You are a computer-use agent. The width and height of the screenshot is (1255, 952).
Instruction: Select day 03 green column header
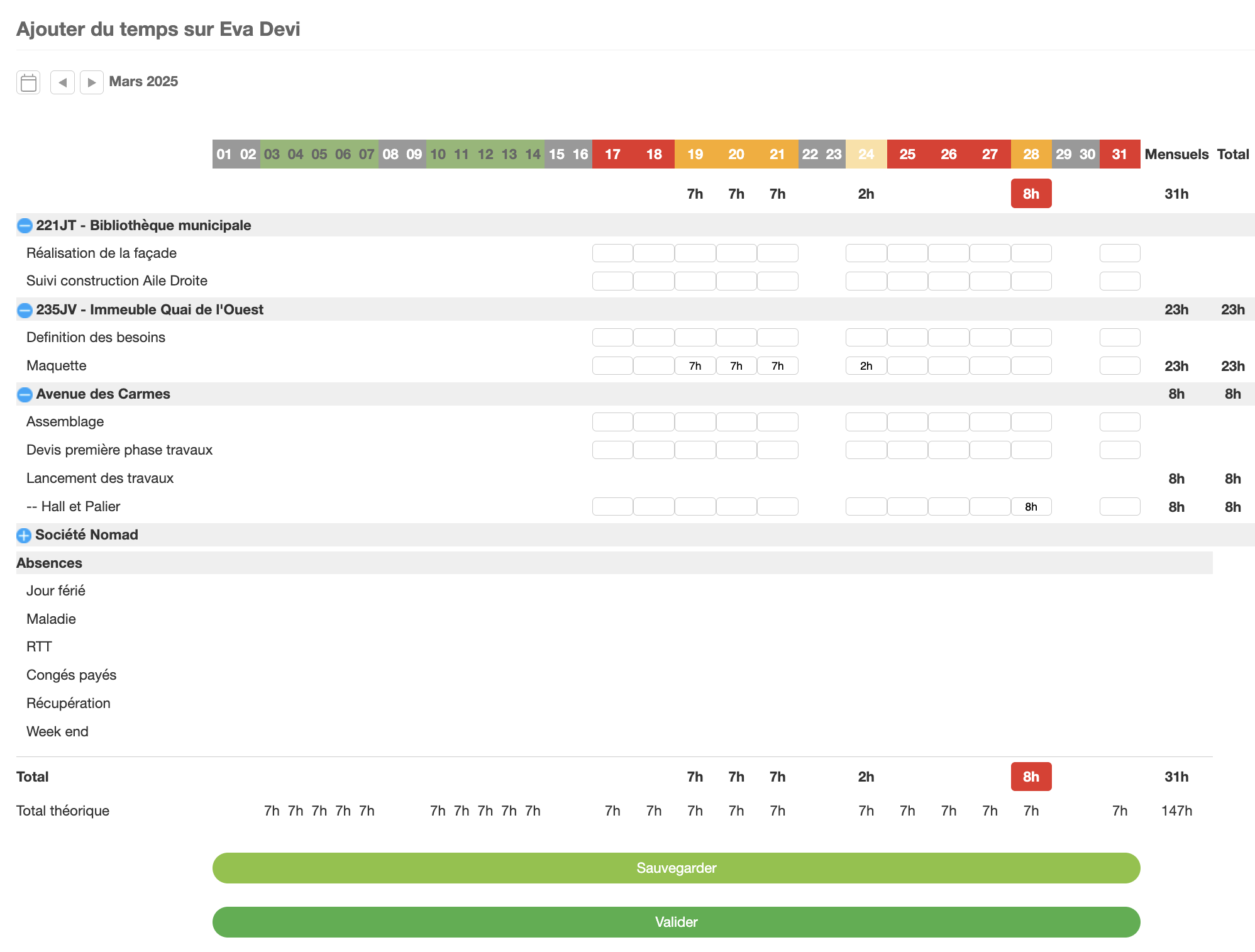[x=272, y=154]
